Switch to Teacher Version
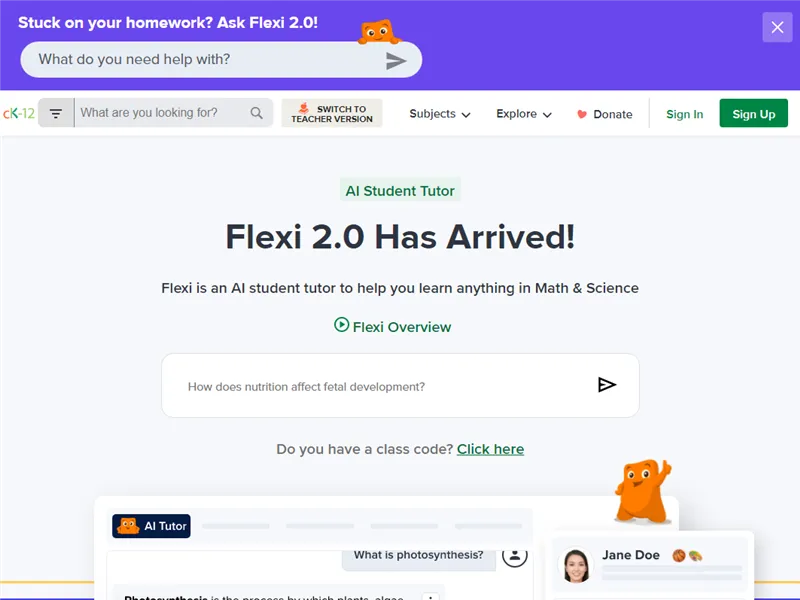800x600 pixels. [332, 113]
